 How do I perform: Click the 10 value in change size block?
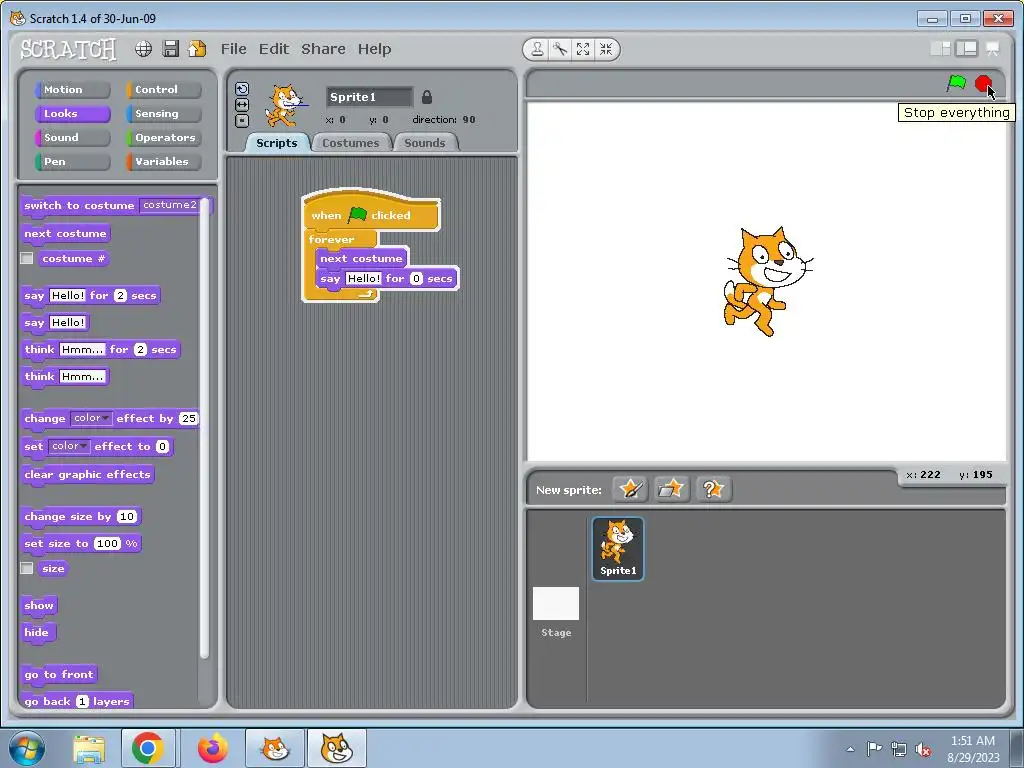coord(127,517)
